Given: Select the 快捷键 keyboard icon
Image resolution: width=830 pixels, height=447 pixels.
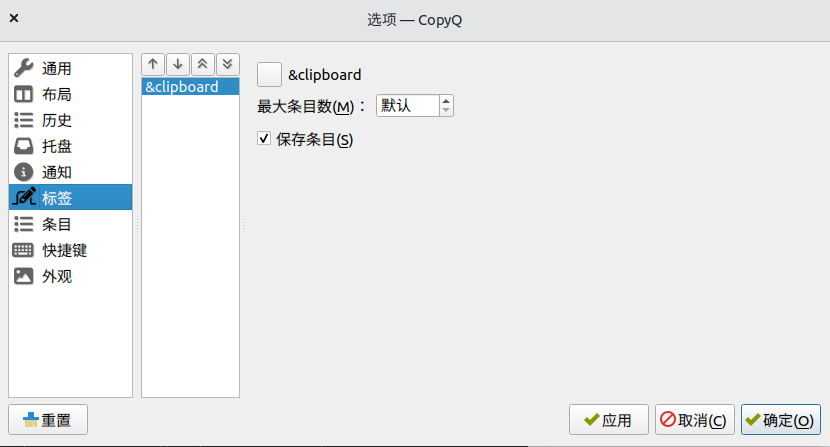Looking at the screenshot, I should pos(24,250).
